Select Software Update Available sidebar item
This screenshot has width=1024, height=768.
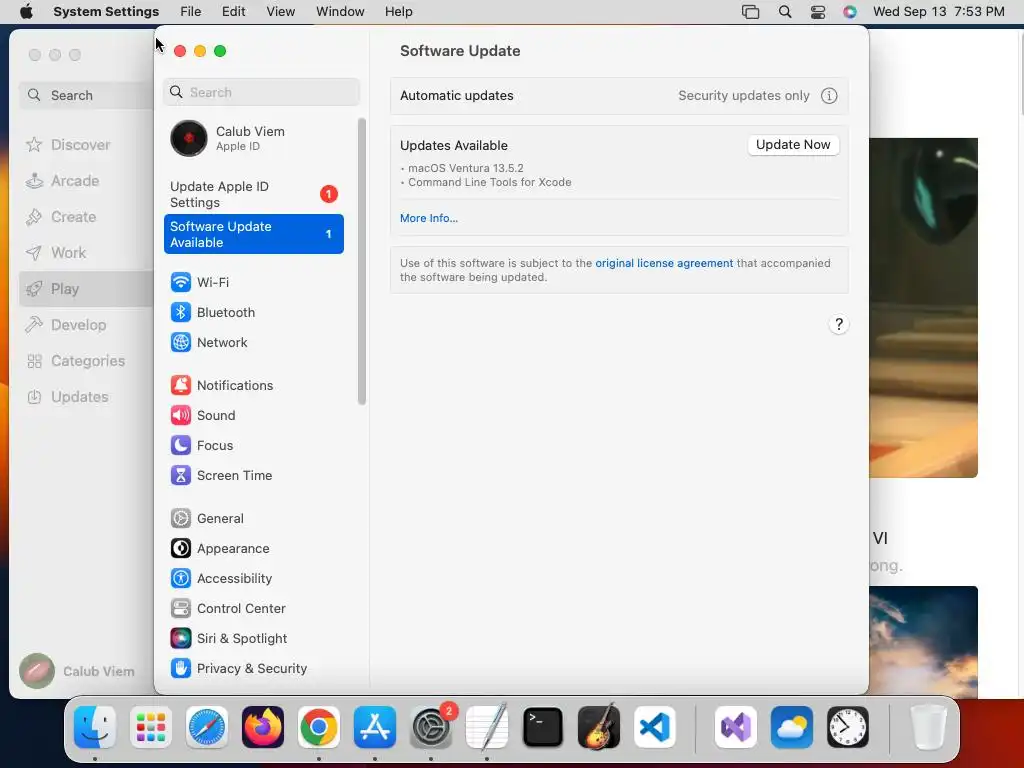253,234
